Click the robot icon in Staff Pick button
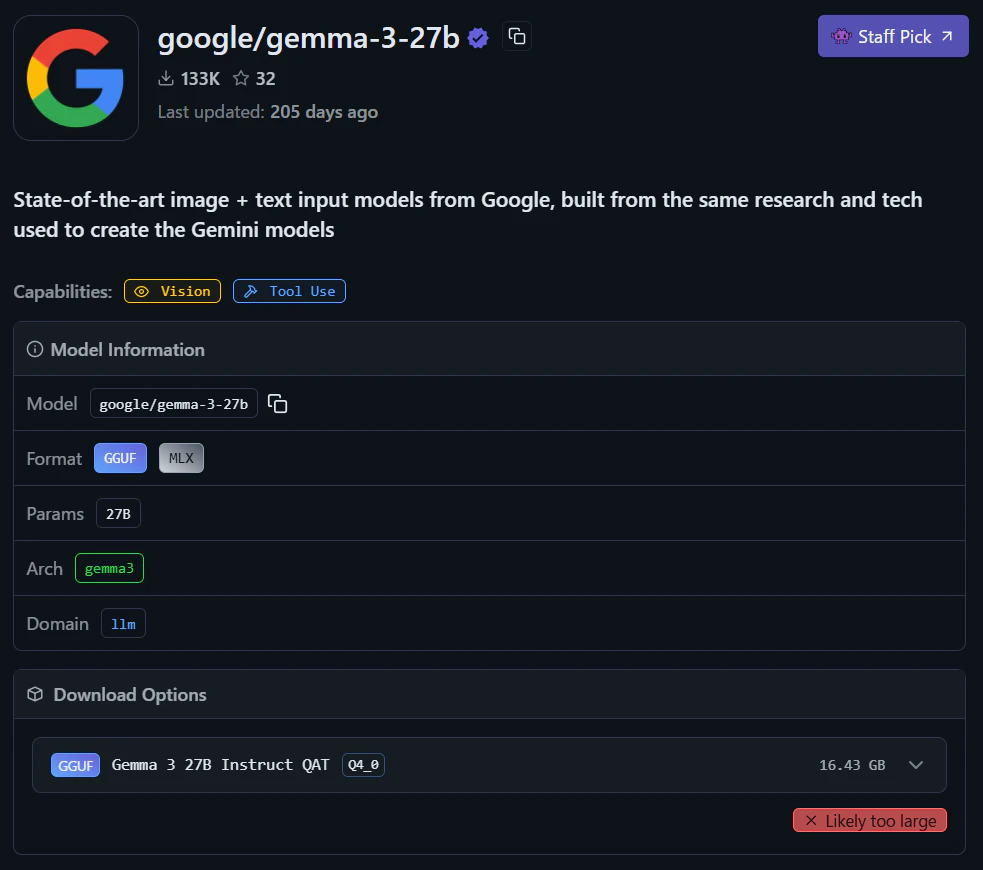 tap(841, 36)
